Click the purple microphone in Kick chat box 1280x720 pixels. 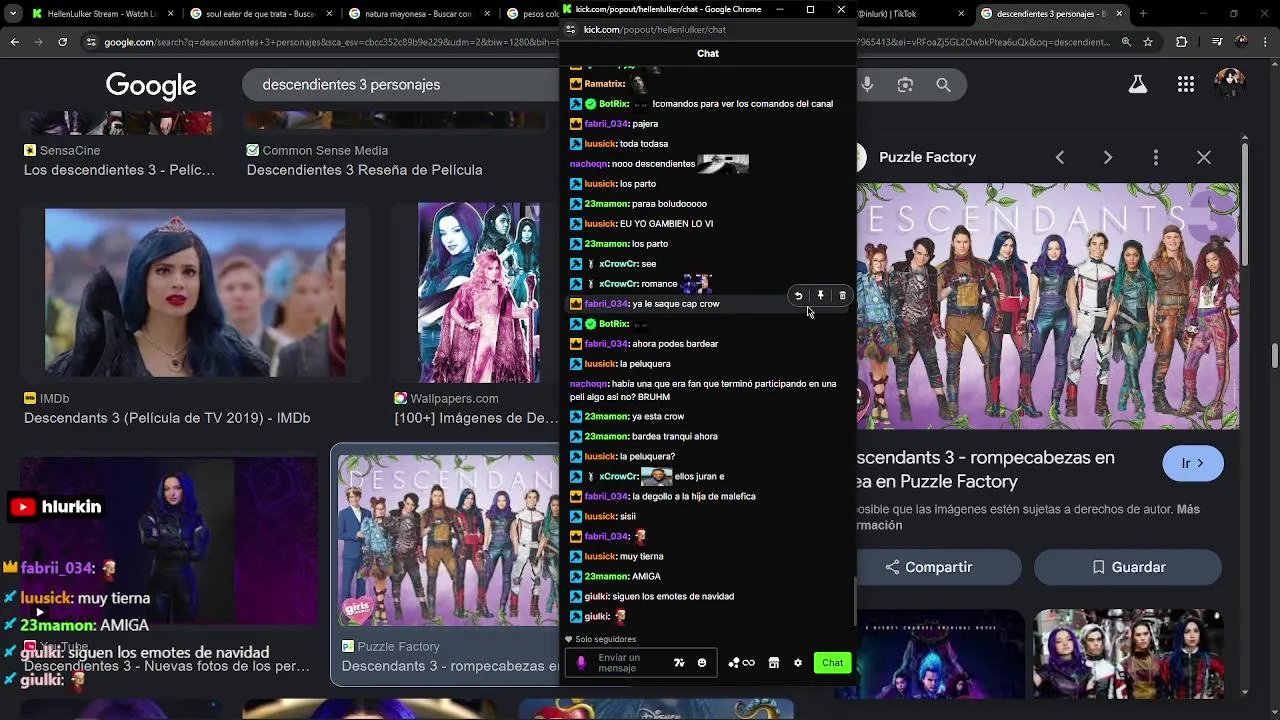pos(581,663)
